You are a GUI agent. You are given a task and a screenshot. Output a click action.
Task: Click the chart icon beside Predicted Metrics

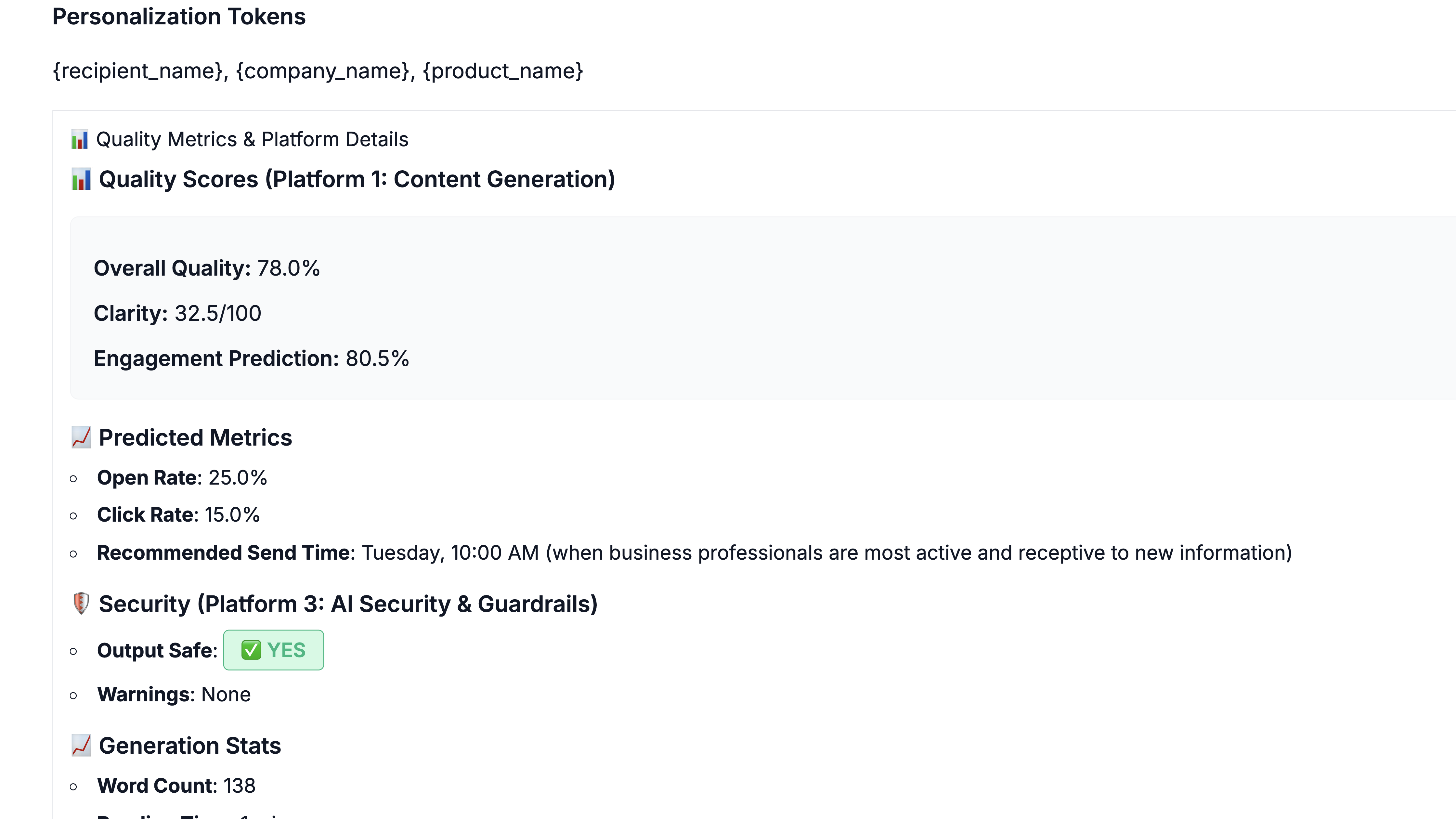pos(81,437)
